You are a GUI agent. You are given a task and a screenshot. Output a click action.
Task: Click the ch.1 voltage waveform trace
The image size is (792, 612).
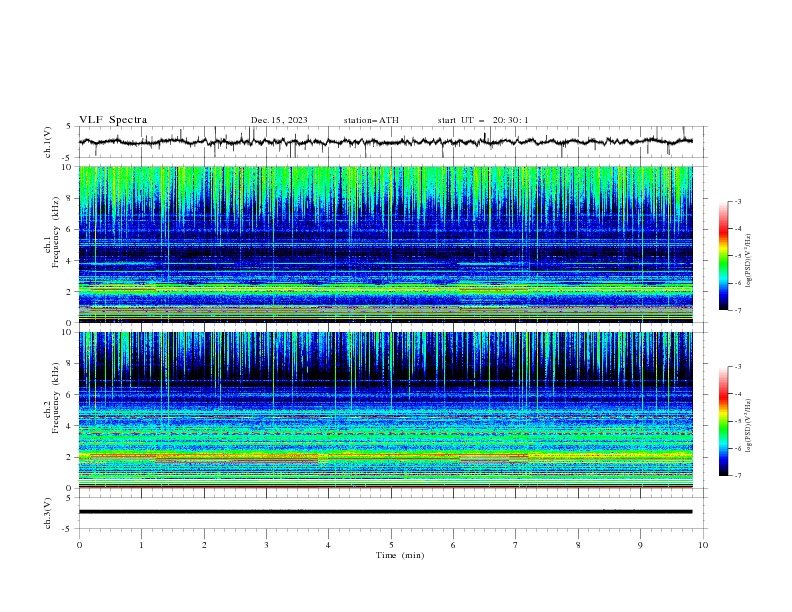coord(385,142)
